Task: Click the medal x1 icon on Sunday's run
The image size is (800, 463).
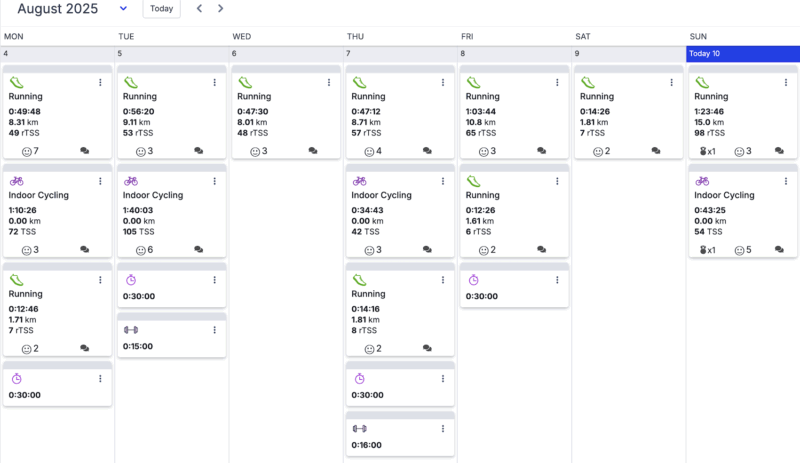Action: [x=707, y=151]
